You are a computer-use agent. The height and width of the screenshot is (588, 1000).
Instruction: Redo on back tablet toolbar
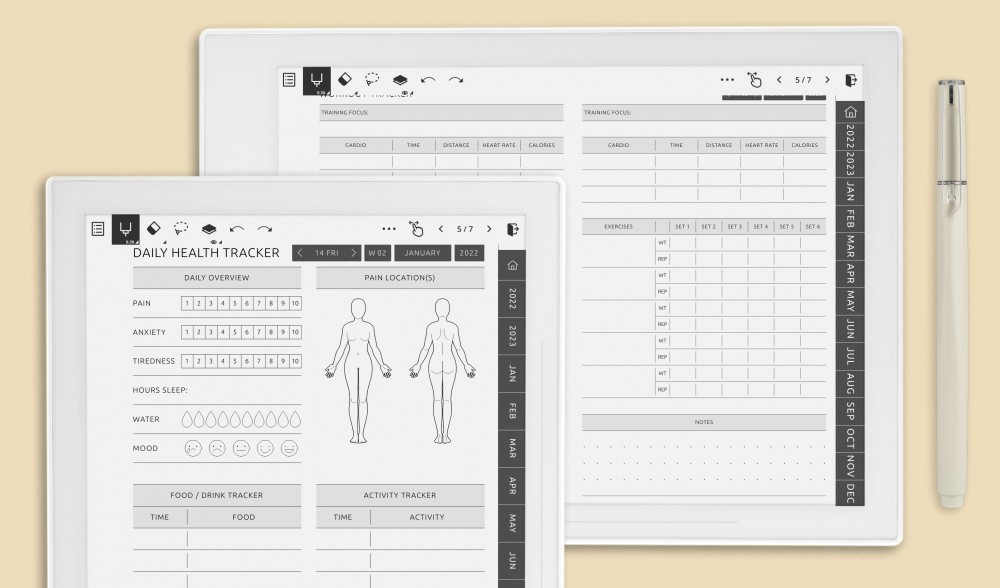456,80
